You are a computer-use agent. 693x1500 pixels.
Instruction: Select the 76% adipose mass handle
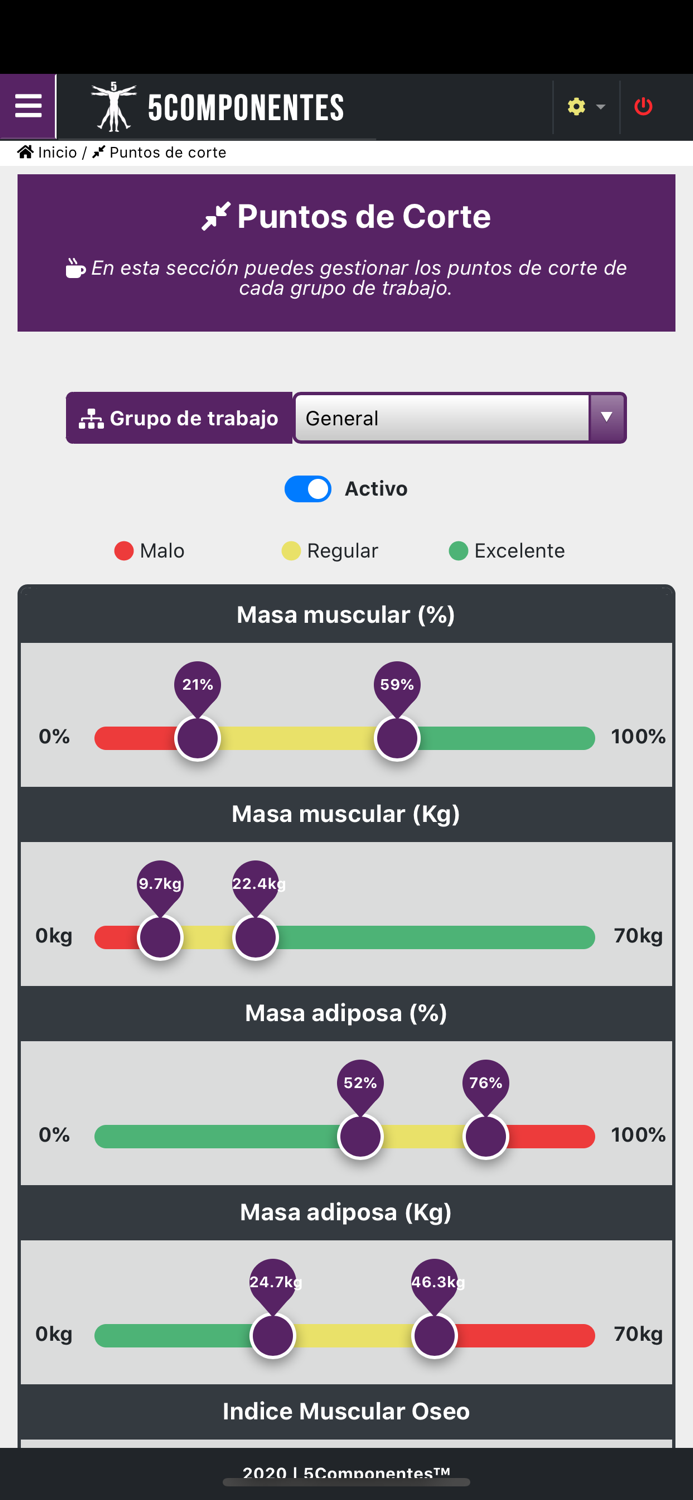coord(486,1136)
